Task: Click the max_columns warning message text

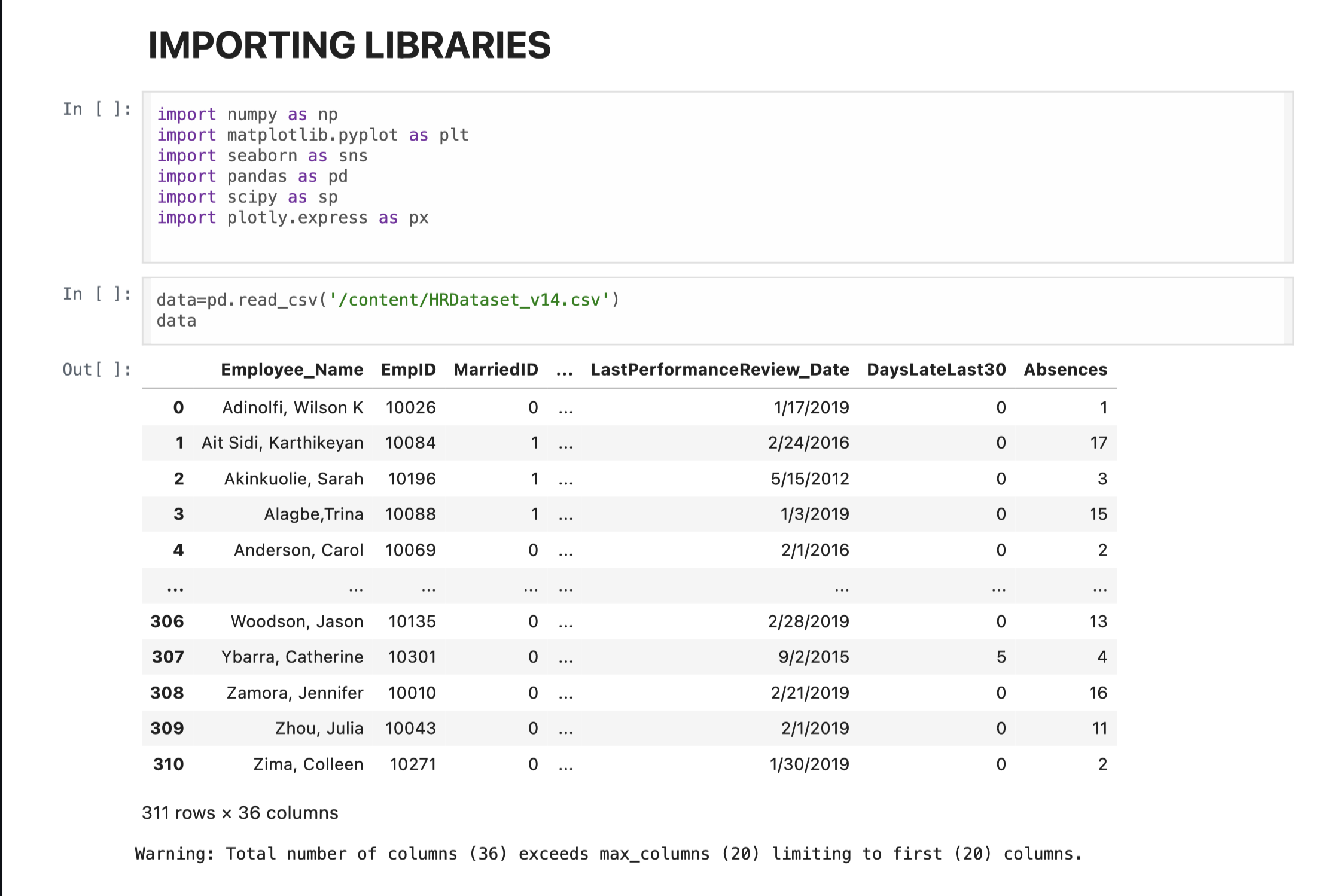Action: pyautogui.click(x=607, y=854)
